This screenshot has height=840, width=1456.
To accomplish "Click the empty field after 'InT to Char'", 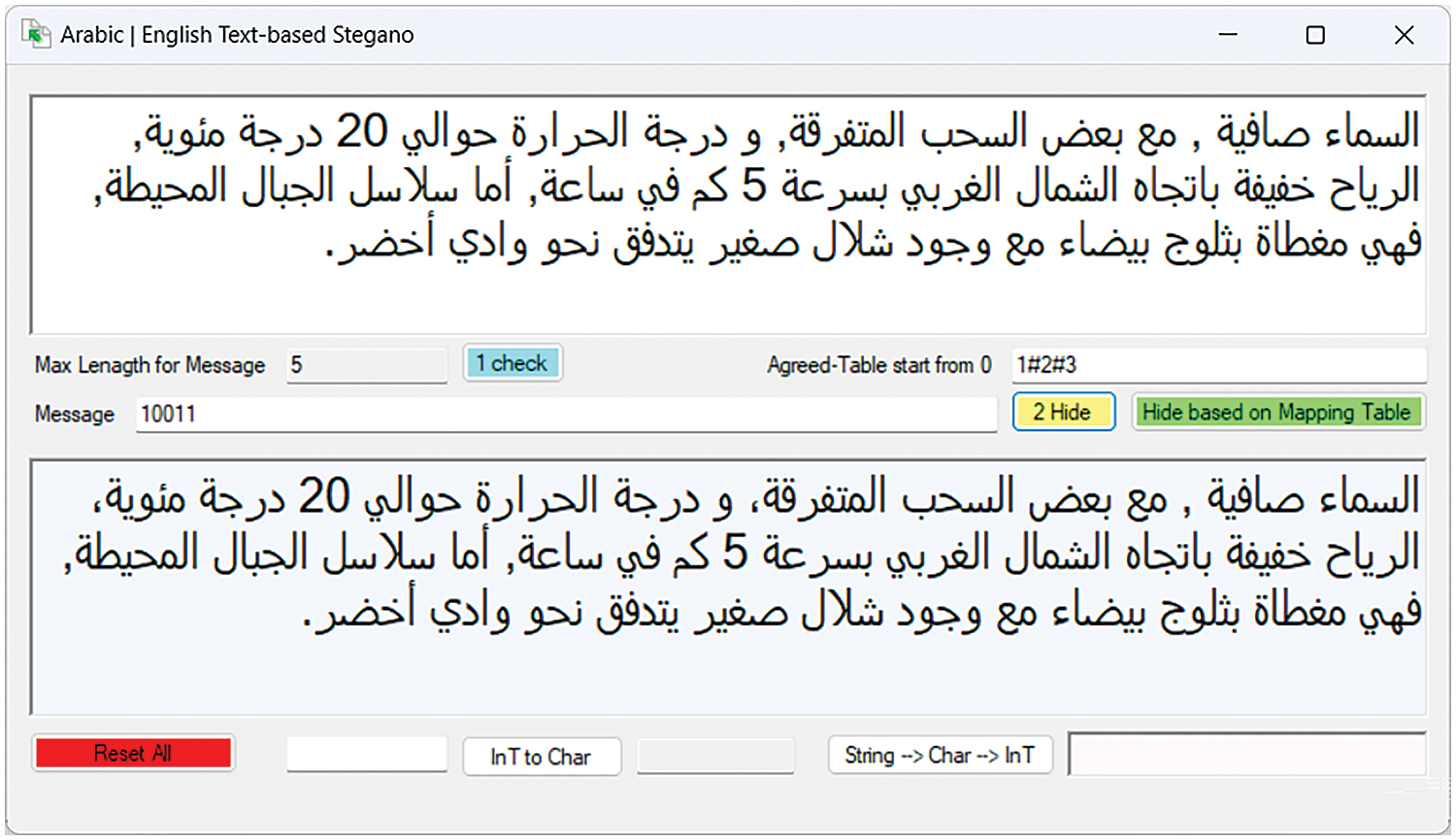I will point(715,756).
